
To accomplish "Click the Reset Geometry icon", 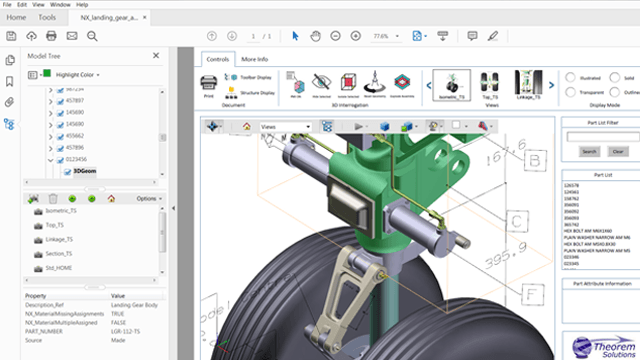I will click(x=375, y=83).
